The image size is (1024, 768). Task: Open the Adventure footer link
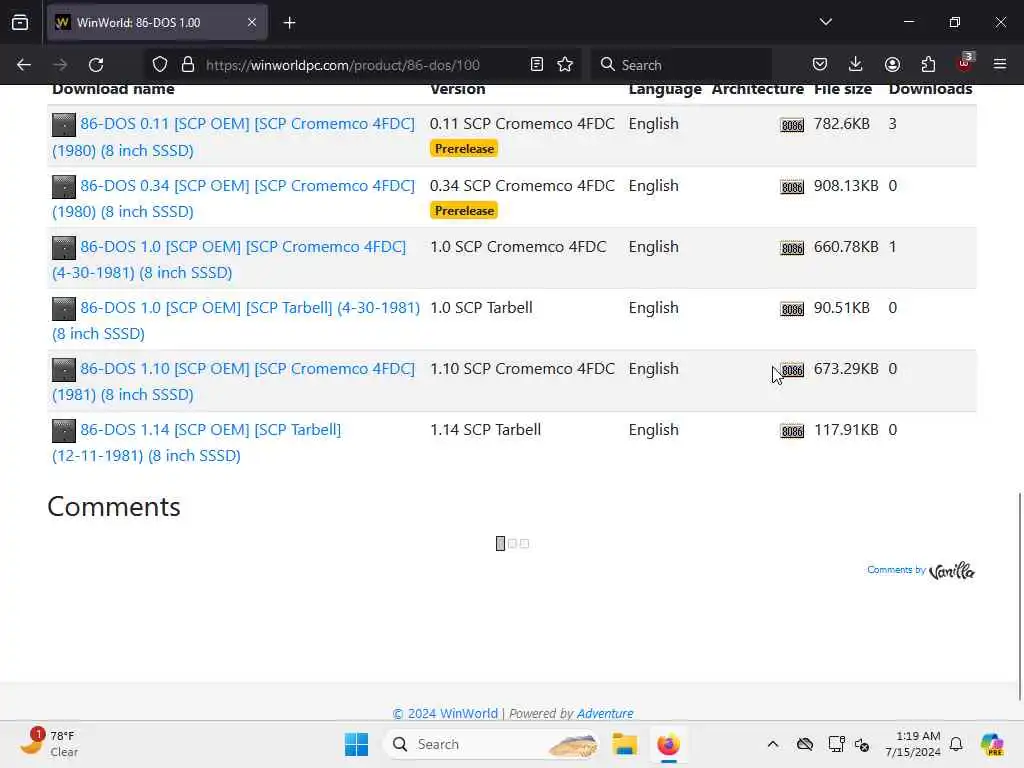tap(605, 713)
